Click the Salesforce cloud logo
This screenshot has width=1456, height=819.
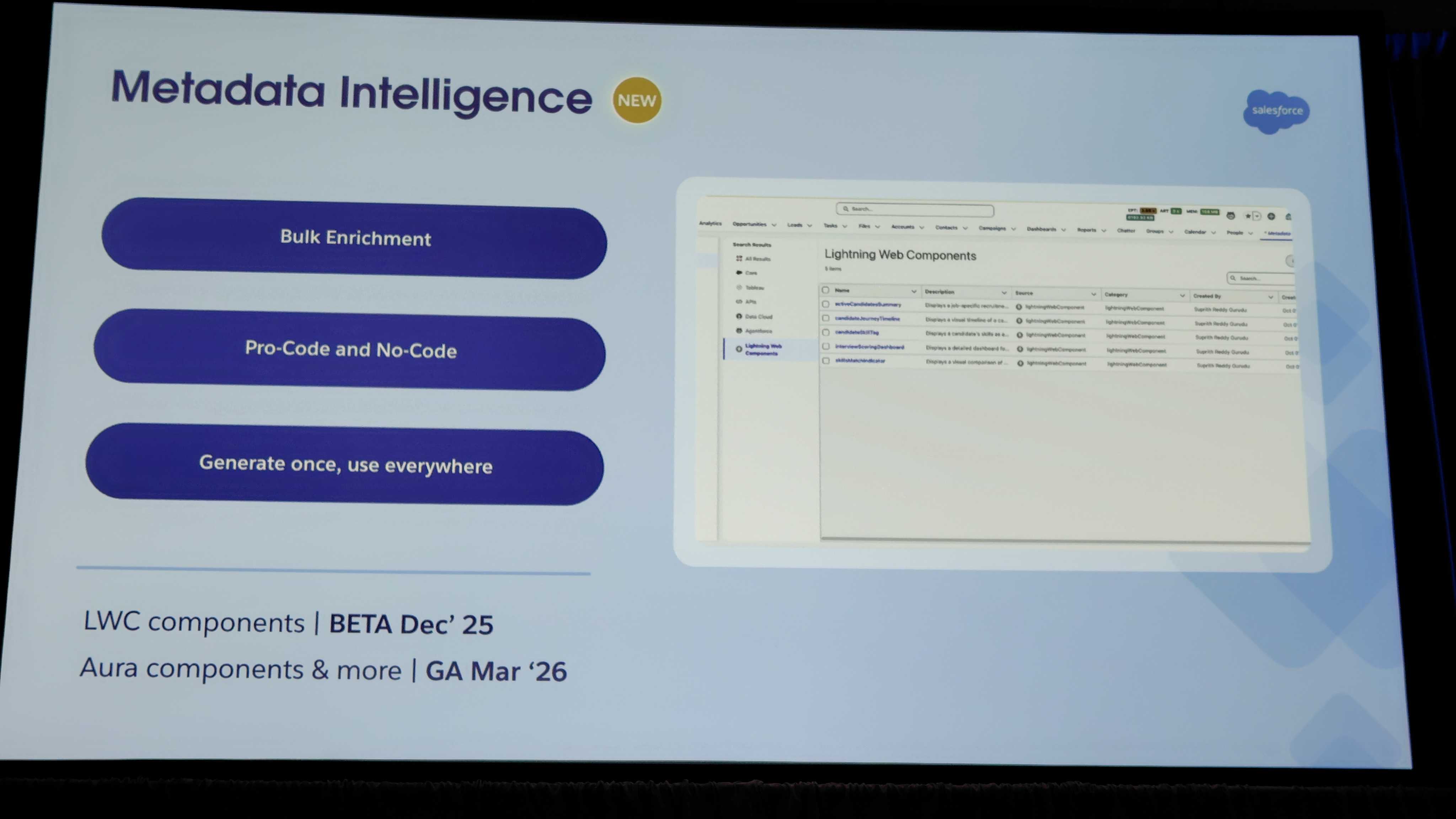coord(1276,111)
